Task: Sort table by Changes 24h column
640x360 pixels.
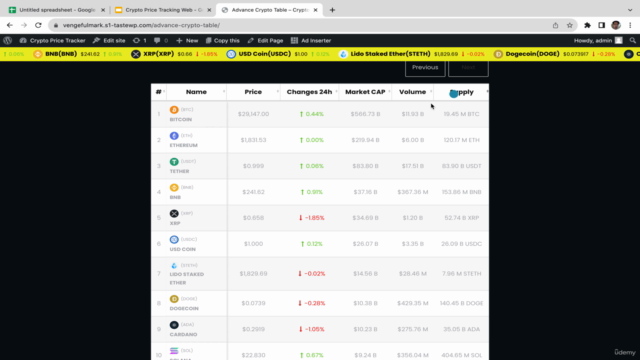Action: pos(309,92)
